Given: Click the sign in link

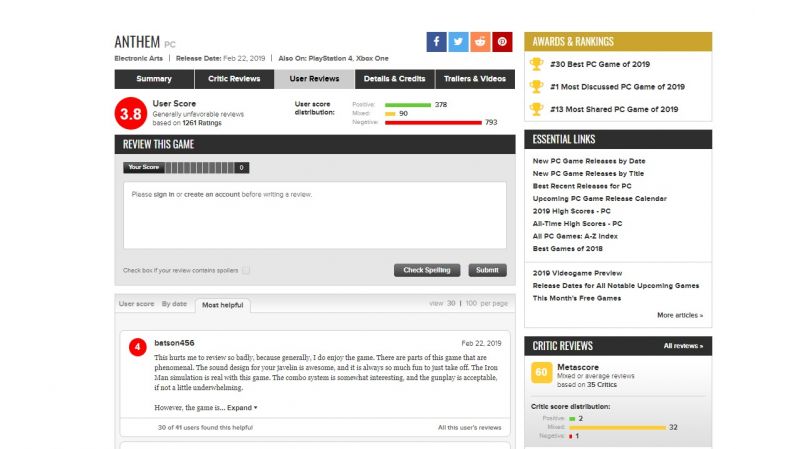Looking at the screenshot, I should pos(164,194).
